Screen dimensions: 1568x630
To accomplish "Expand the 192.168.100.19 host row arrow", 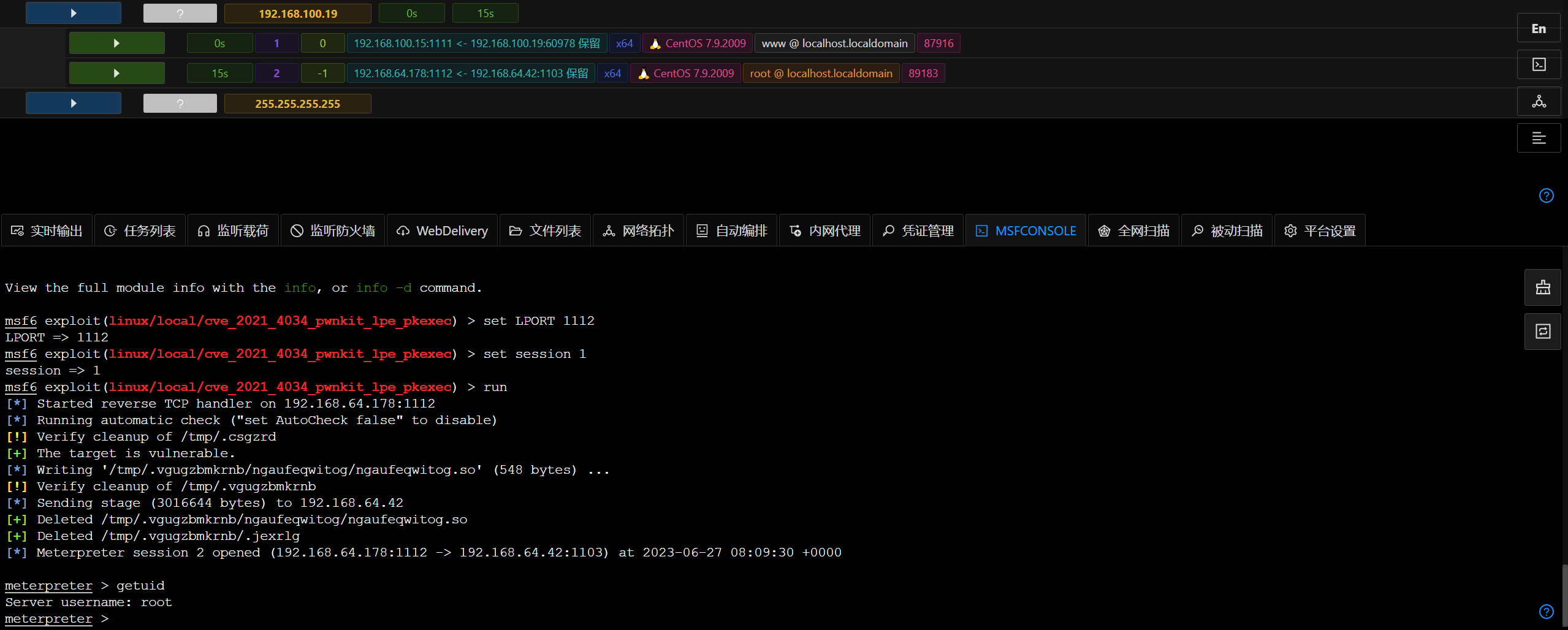I will pos(74,13).
